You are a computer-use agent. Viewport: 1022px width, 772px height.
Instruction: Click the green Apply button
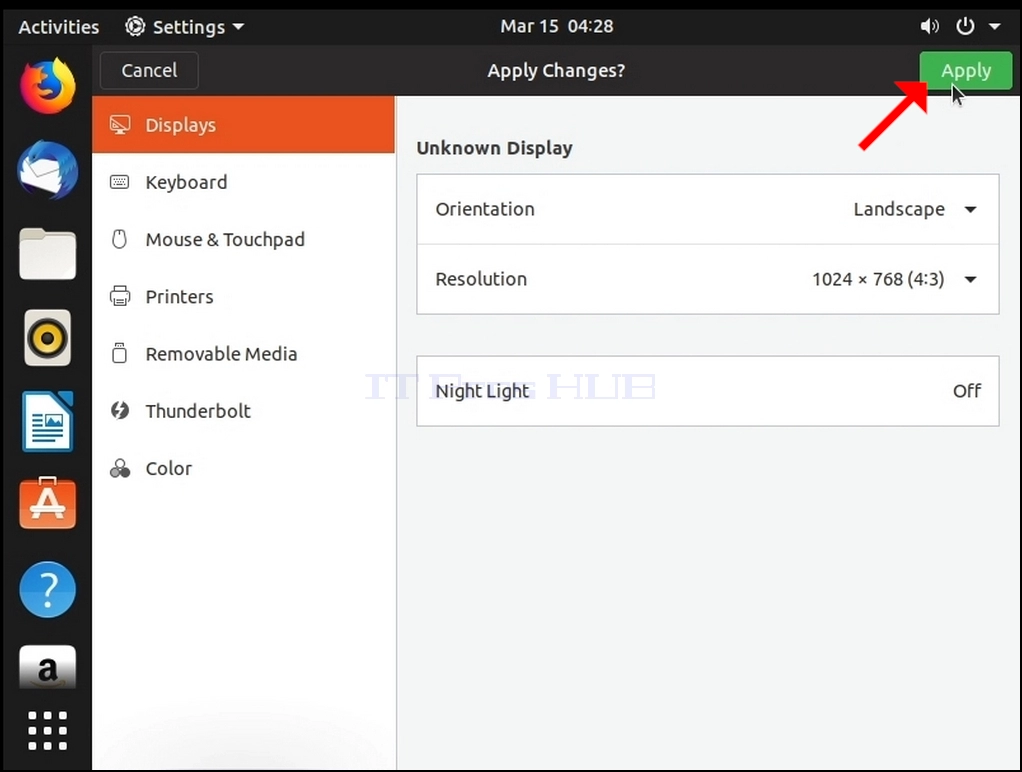[965, 70]
